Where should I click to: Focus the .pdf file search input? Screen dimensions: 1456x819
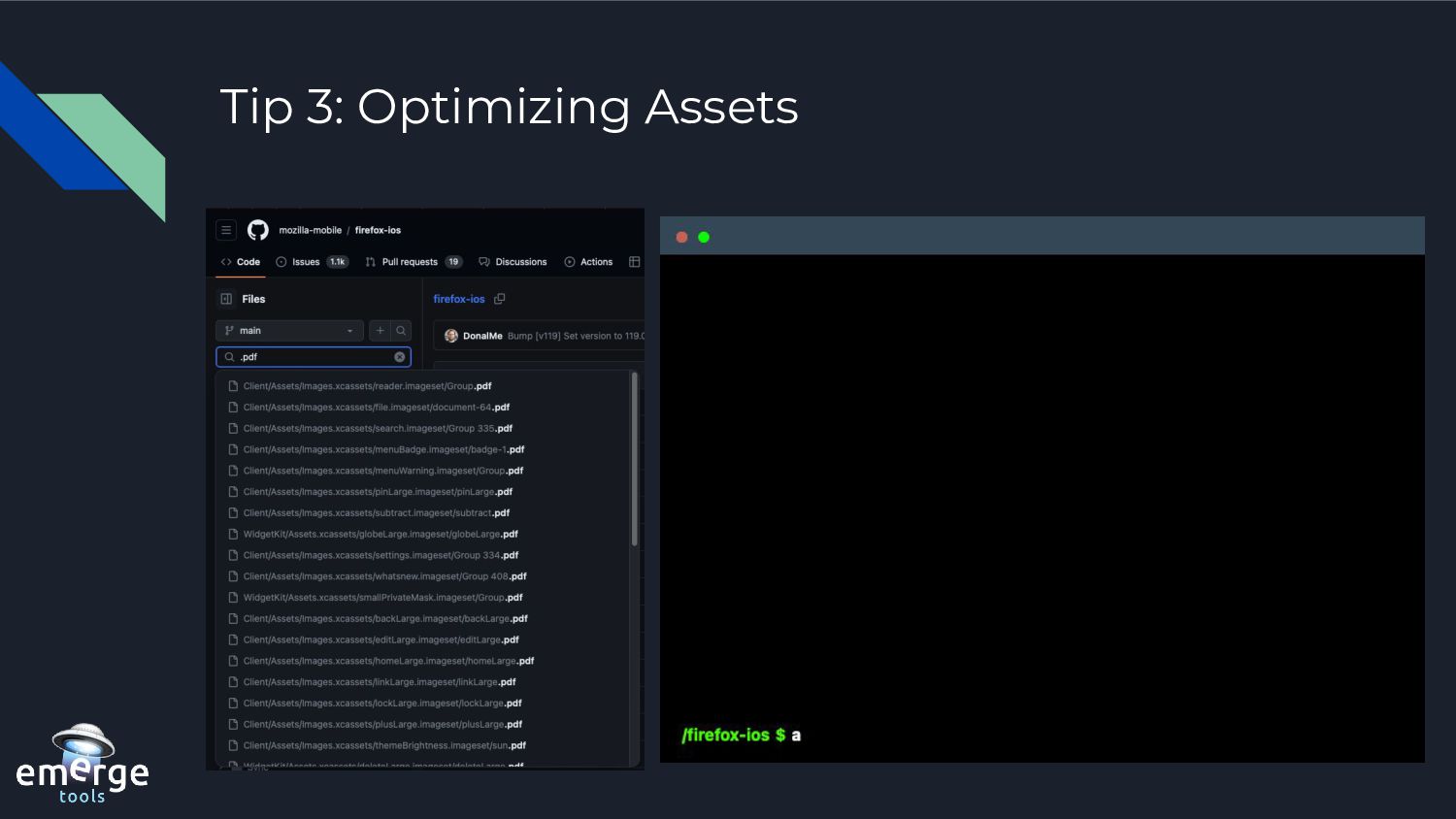[313, 357]
